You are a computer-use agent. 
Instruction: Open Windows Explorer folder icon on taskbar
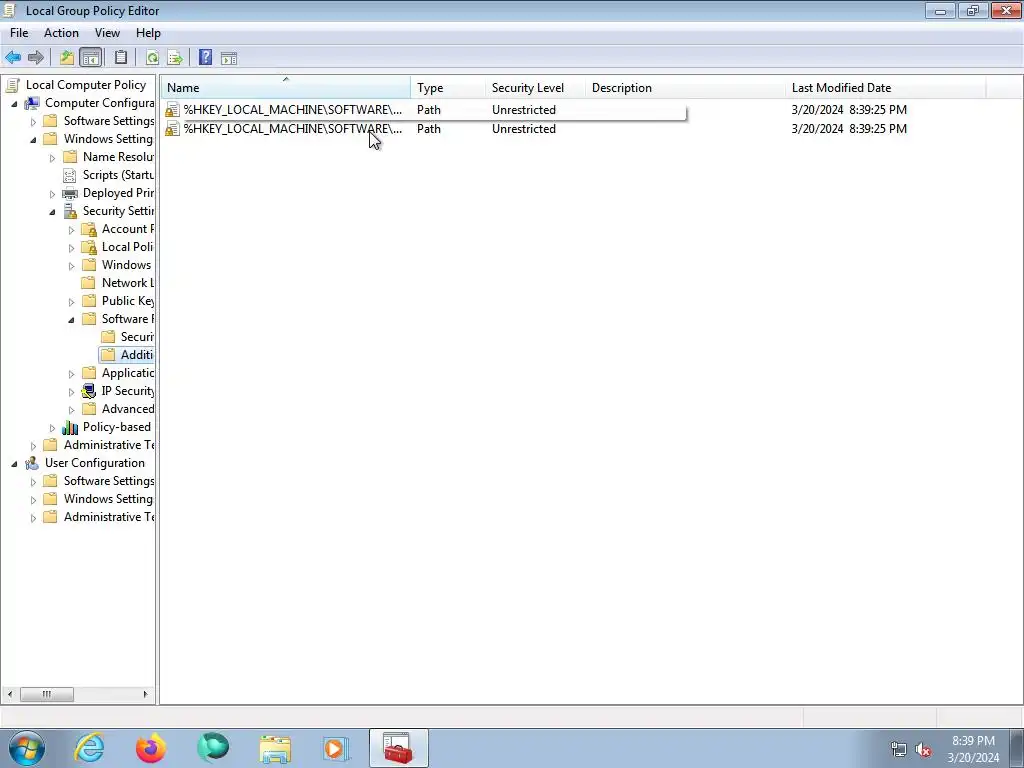(275, 748)
